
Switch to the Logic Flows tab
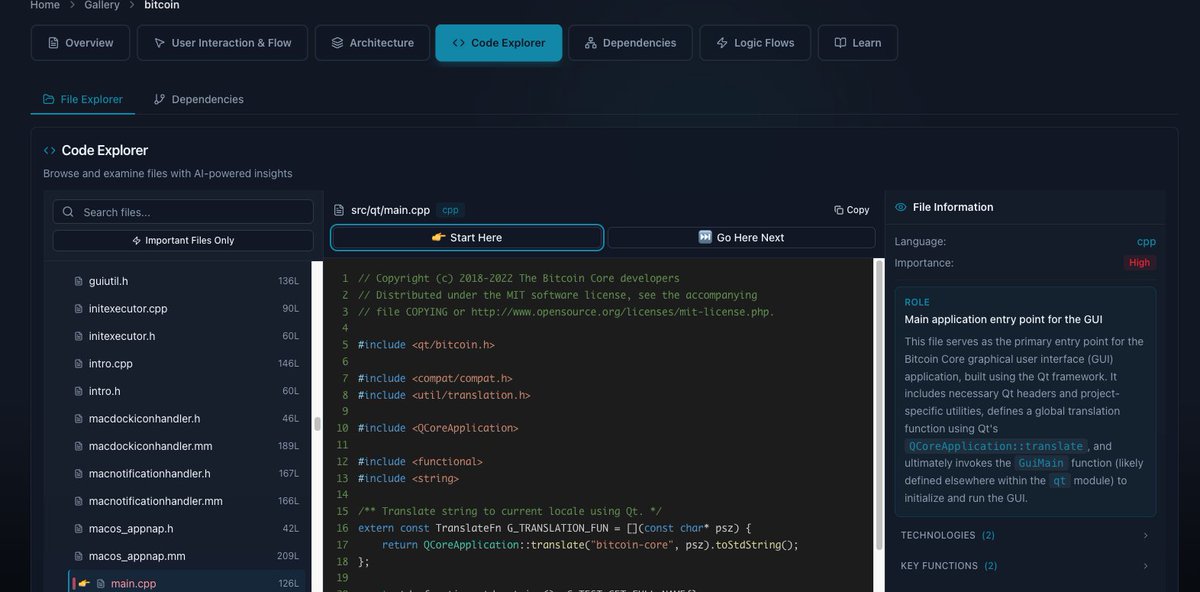point(755,43)
